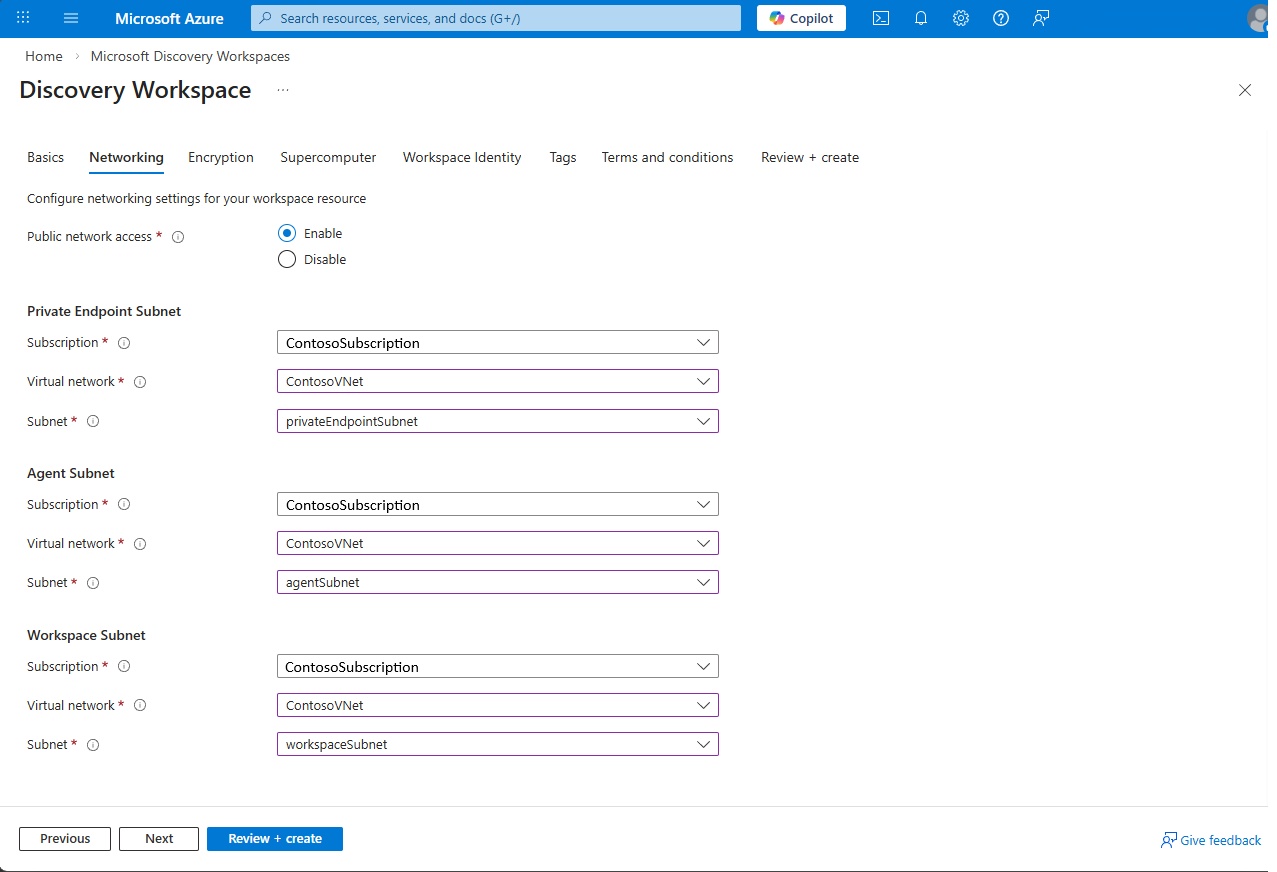Open the user account avatar
This screenshot has width=1277, height=872.
coord(1259,18)
